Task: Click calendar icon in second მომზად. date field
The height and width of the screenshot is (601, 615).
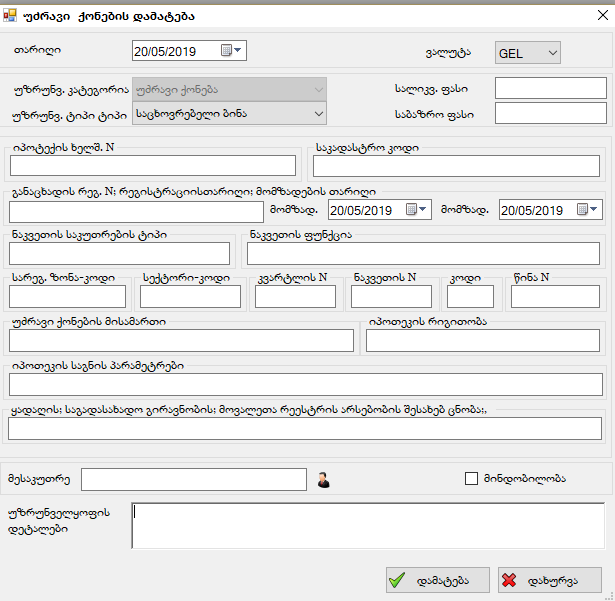Action: pos(583,210)
